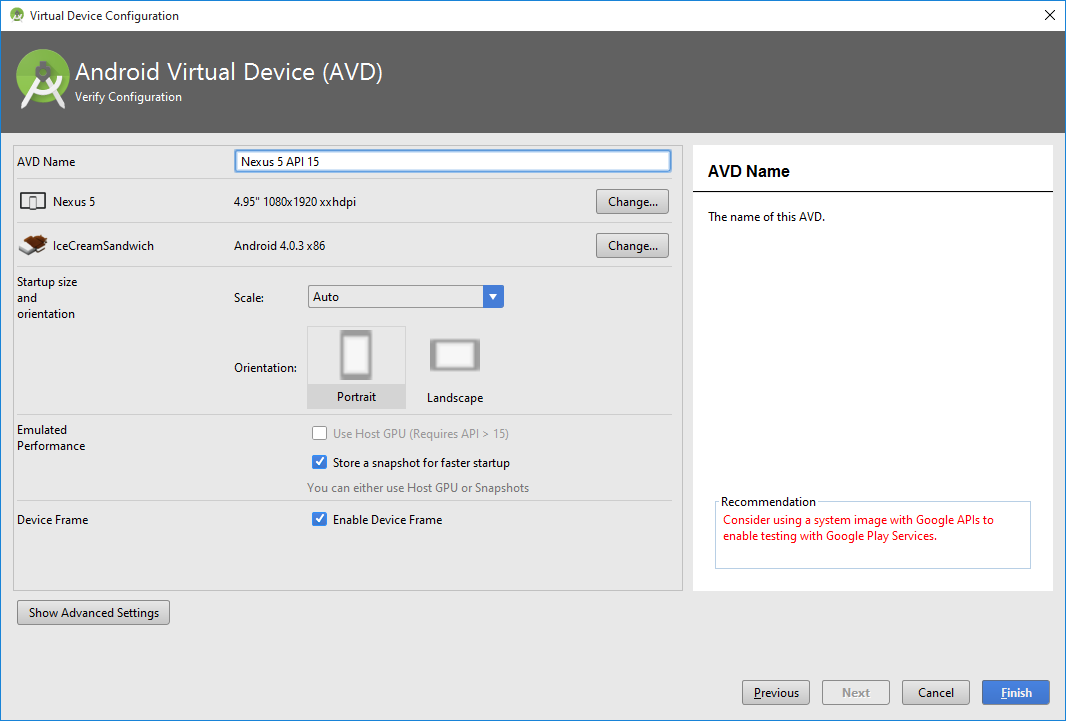
Task: Toggle Enable Device Frame checkbox
Action: 319,519
